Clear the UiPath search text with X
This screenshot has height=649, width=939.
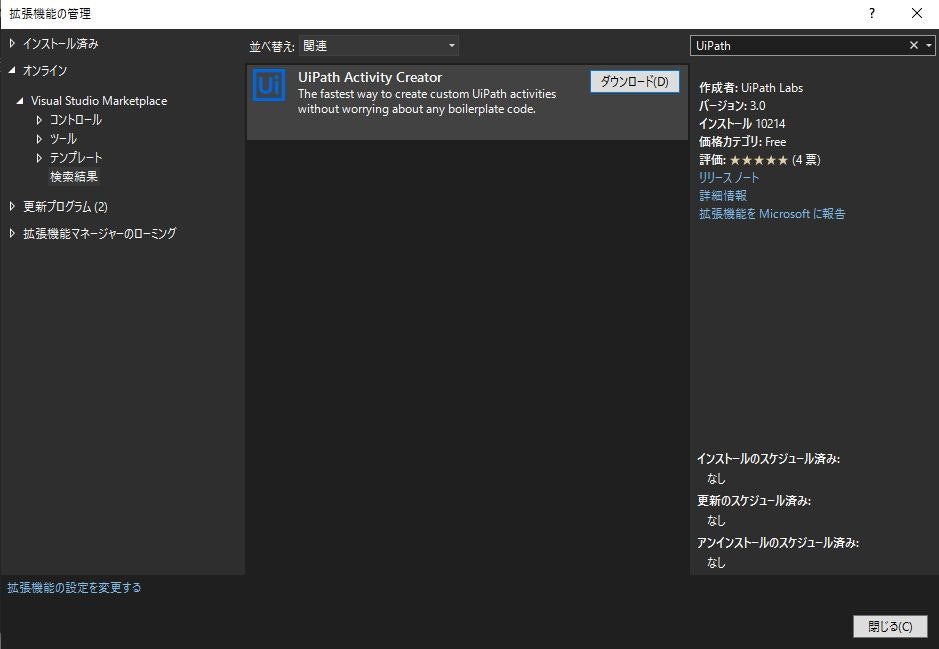(914, 46)
